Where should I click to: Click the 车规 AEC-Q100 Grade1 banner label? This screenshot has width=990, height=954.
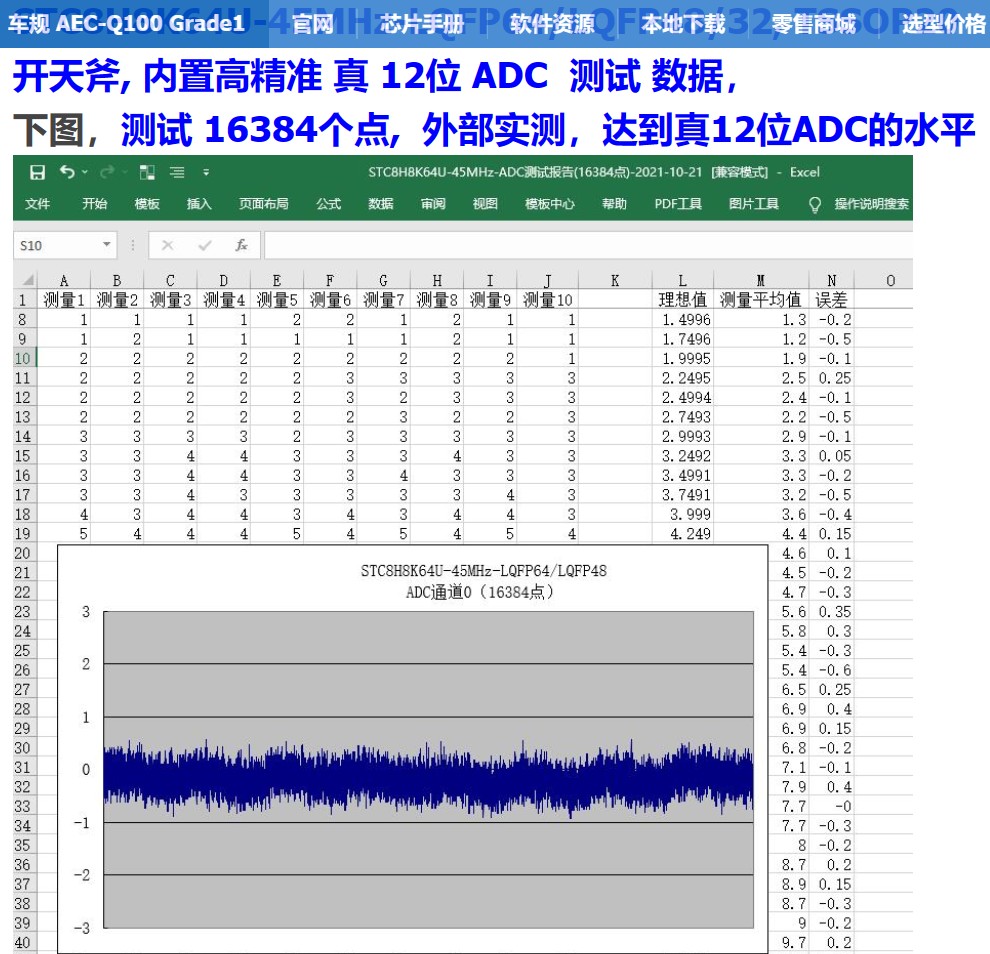[126, 24]
